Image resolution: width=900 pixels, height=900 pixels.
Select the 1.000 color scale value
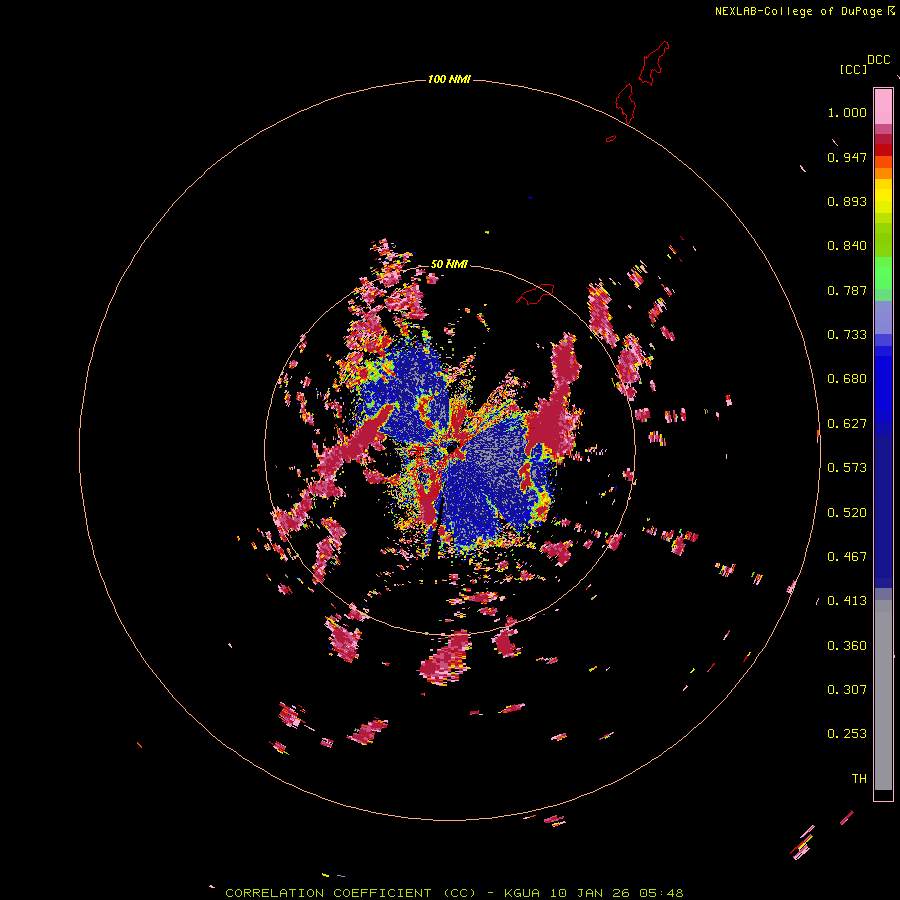click(847, 112)
